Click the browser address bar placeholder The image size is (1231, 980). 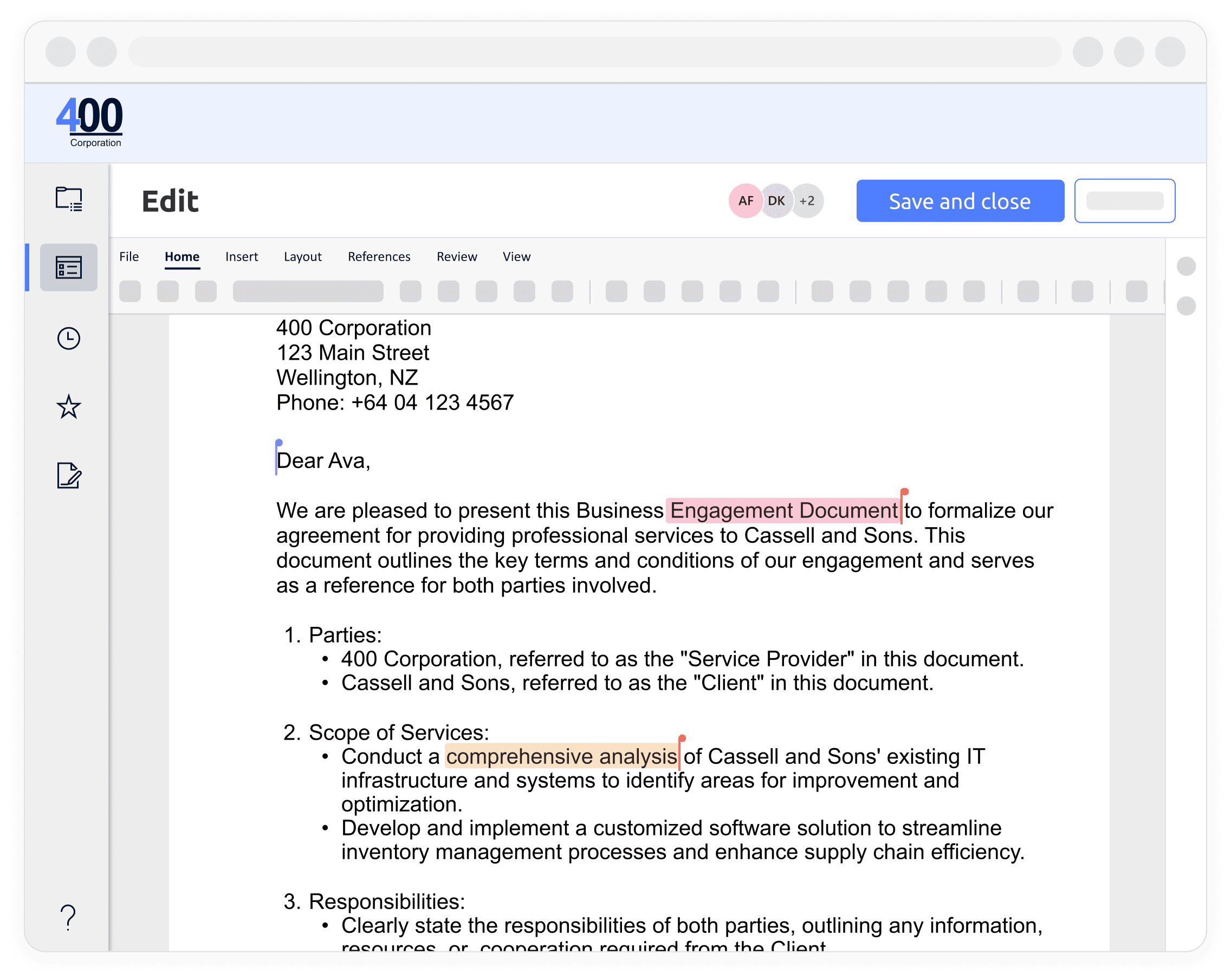click(x=594, y=52)
